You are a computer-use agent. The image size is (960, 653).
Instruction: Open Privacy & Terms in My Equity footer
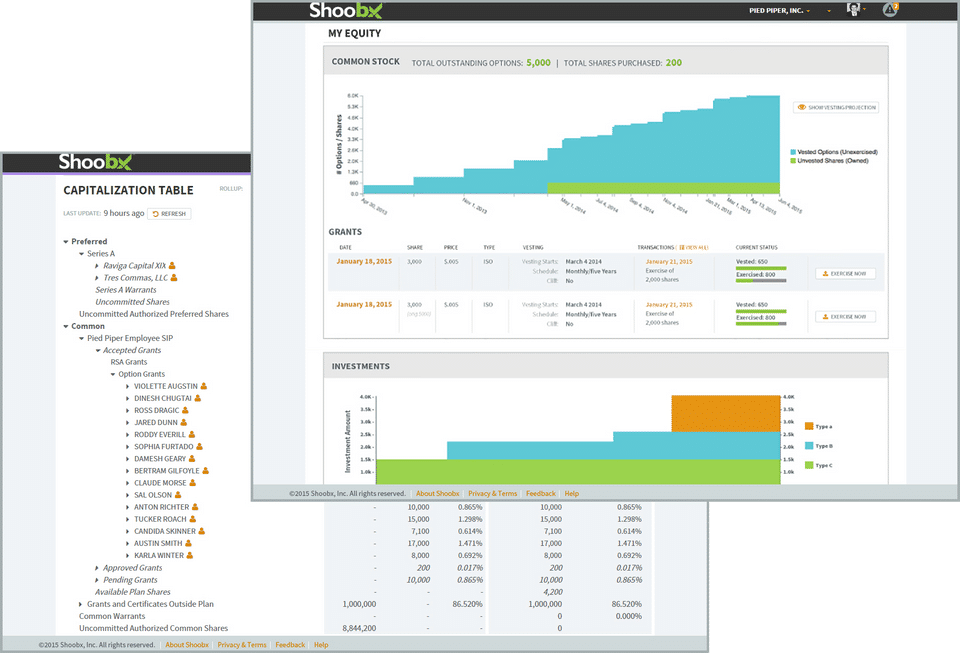[x=492, y=493]
